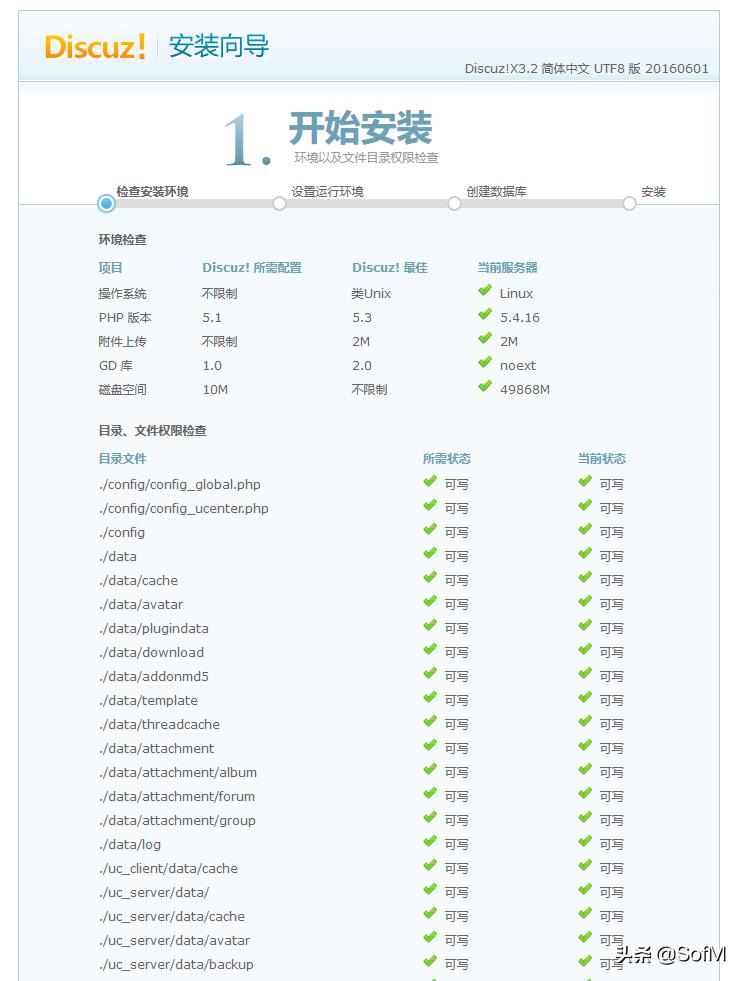
Task: Click the ./data/attachment/forum path text
Action: [177, 796]
